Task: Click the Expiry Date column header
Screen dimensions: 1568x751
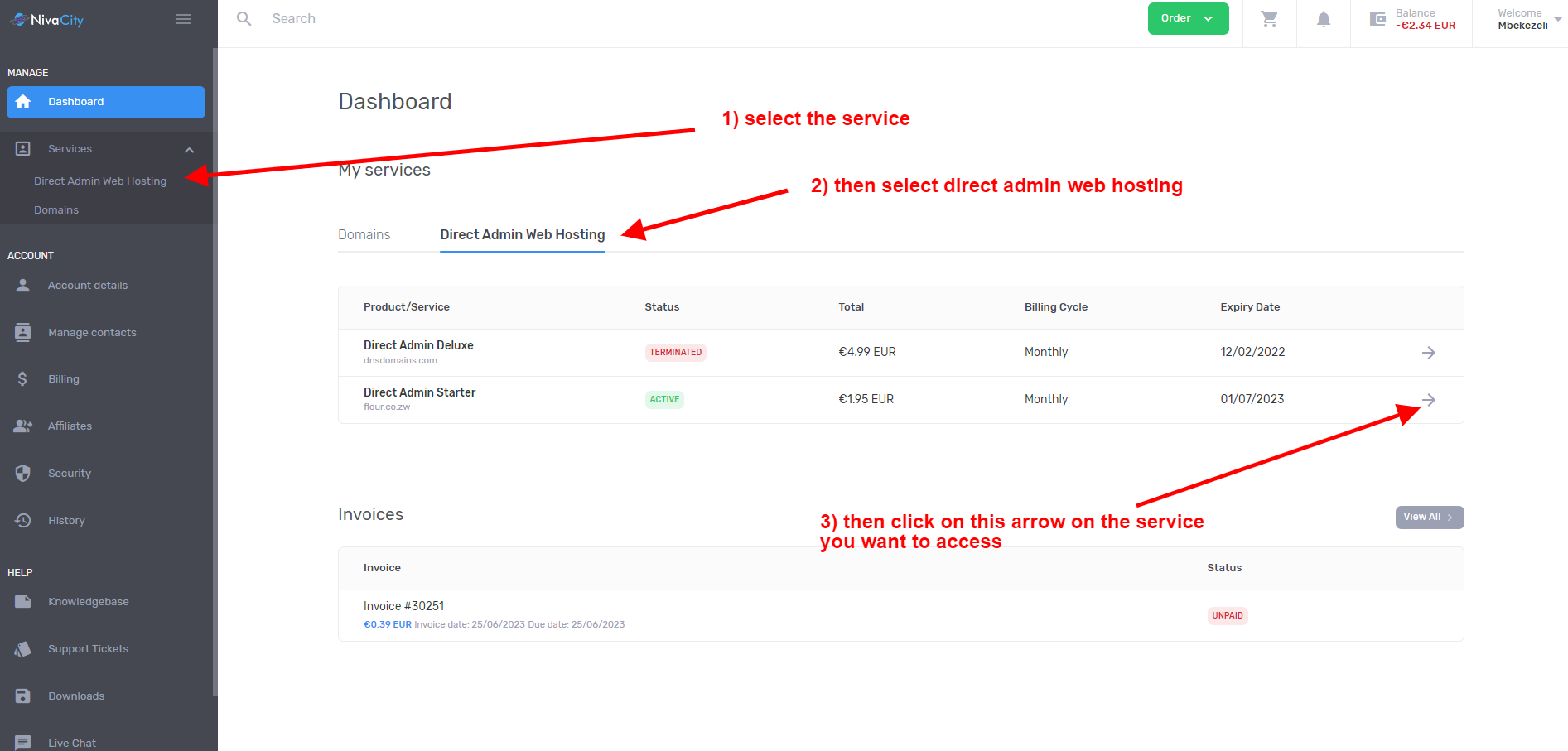Action: [1250, 307]
